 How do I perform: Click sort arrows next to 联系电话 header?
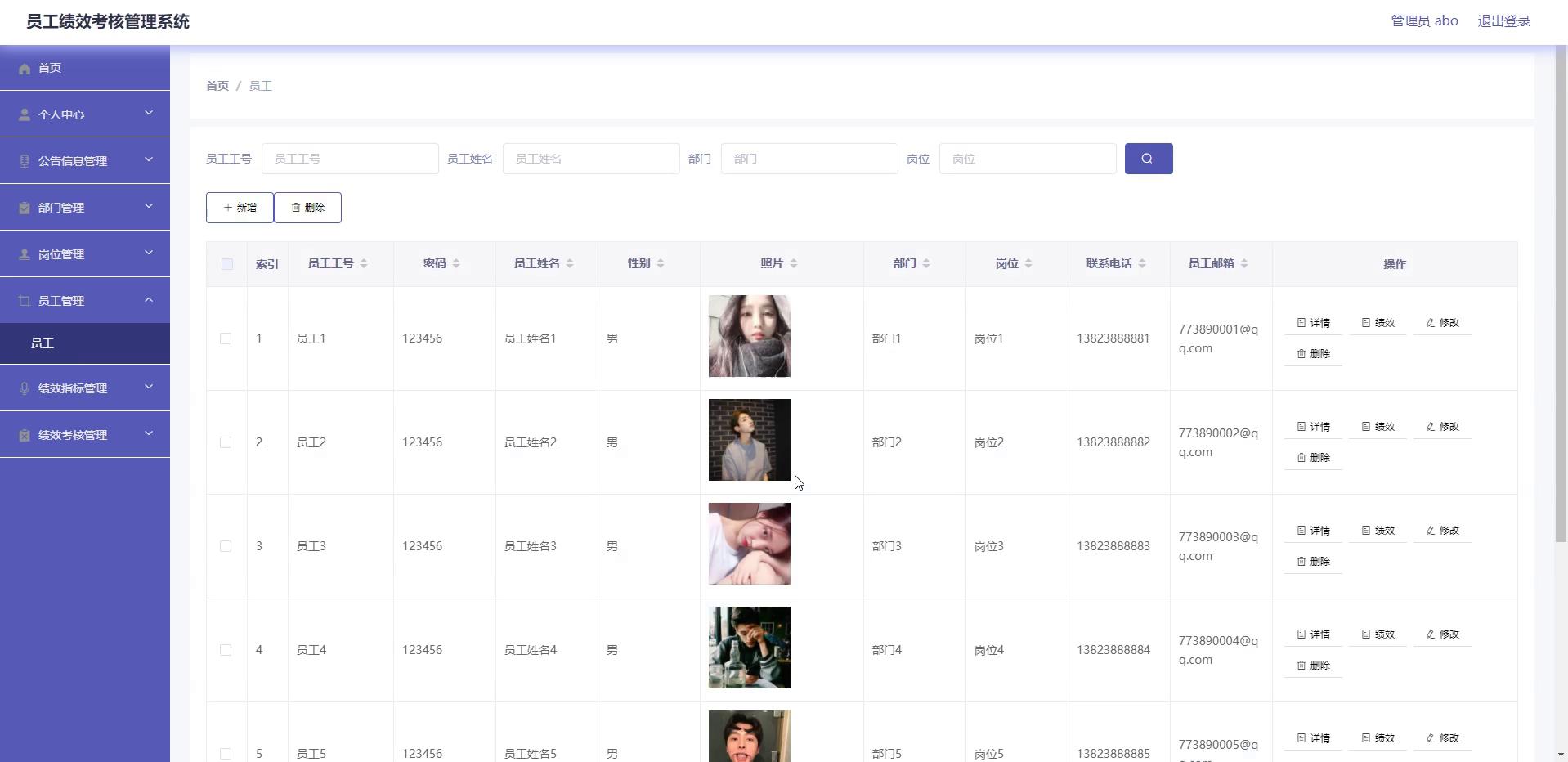tap(1142, 263)
